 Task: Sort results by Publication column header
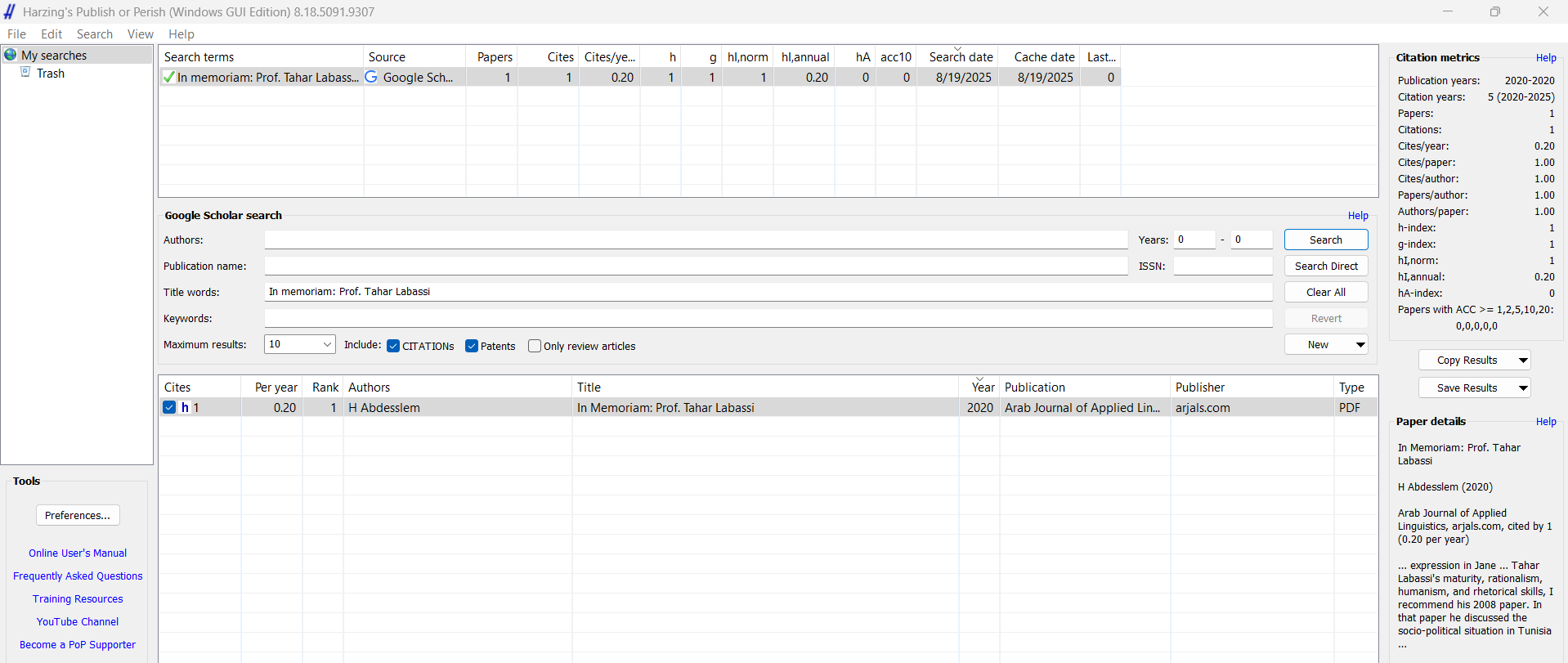point(1085,387)
